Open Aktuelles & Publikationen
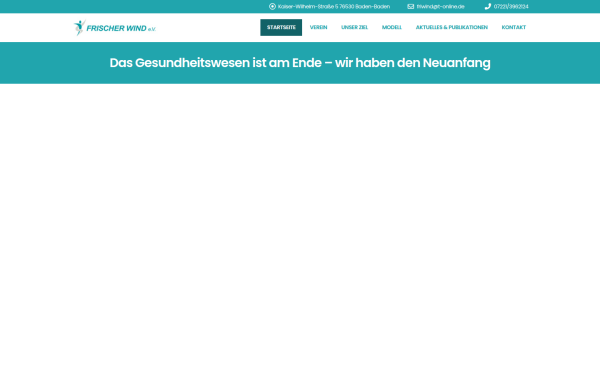600x375 pixels. [x=452, y=28]
